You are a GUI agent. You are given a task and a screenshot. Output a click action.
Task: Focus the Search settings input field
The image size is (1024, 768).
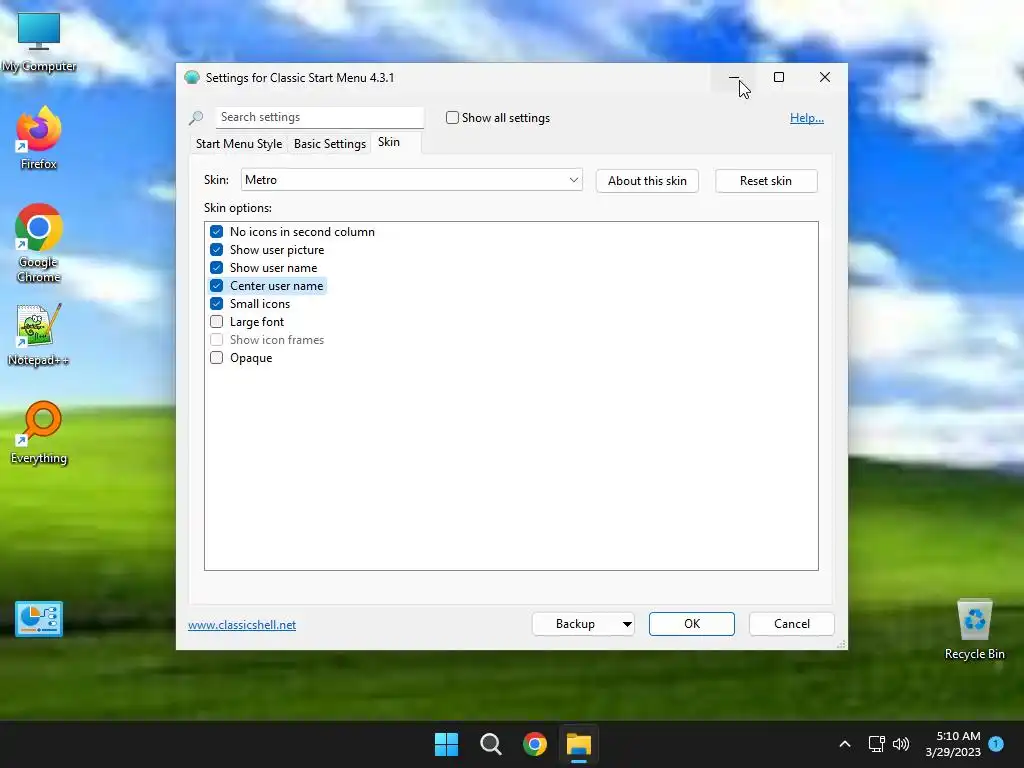point(320,117)
